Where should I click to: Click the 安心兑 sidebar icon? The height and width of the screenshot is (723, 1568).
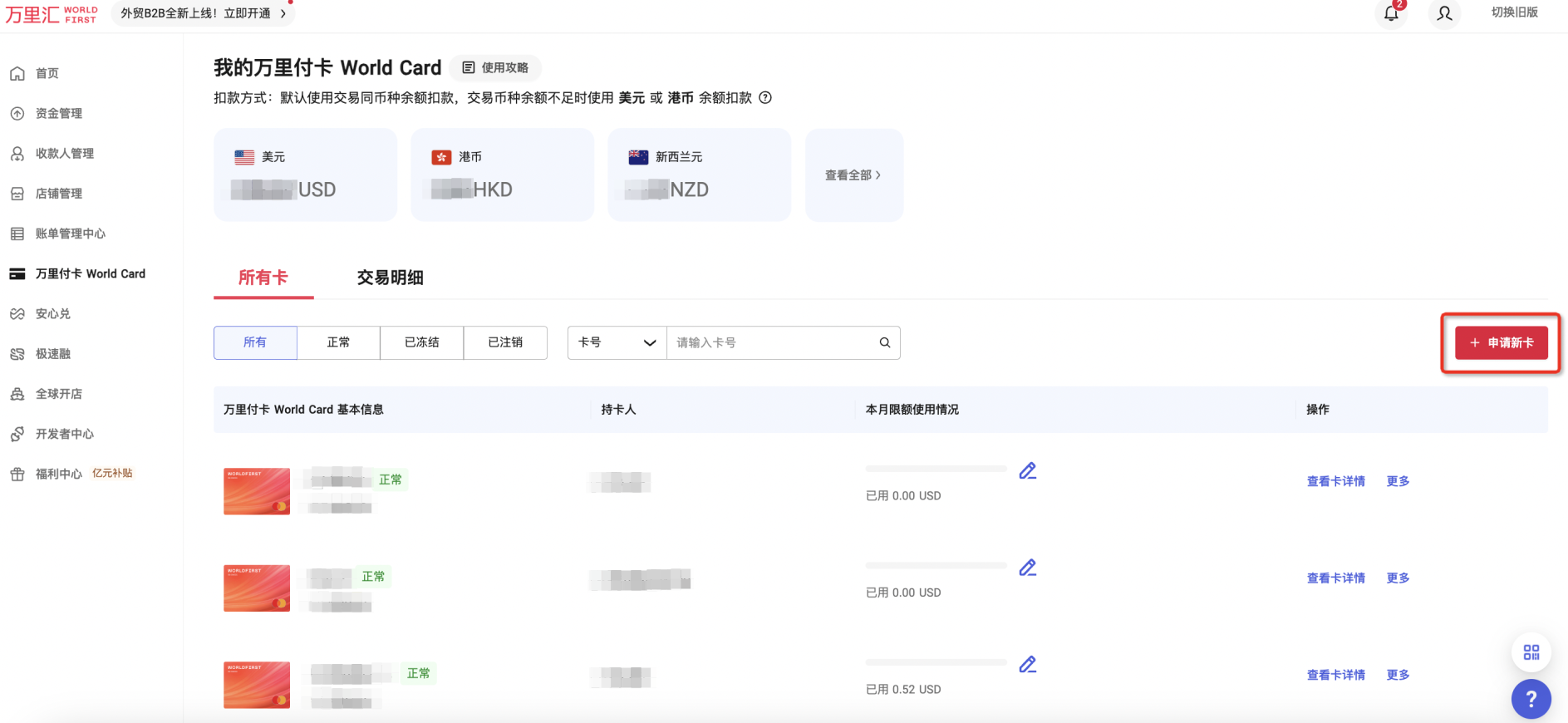pyautogui.click(x=17, y=313)
